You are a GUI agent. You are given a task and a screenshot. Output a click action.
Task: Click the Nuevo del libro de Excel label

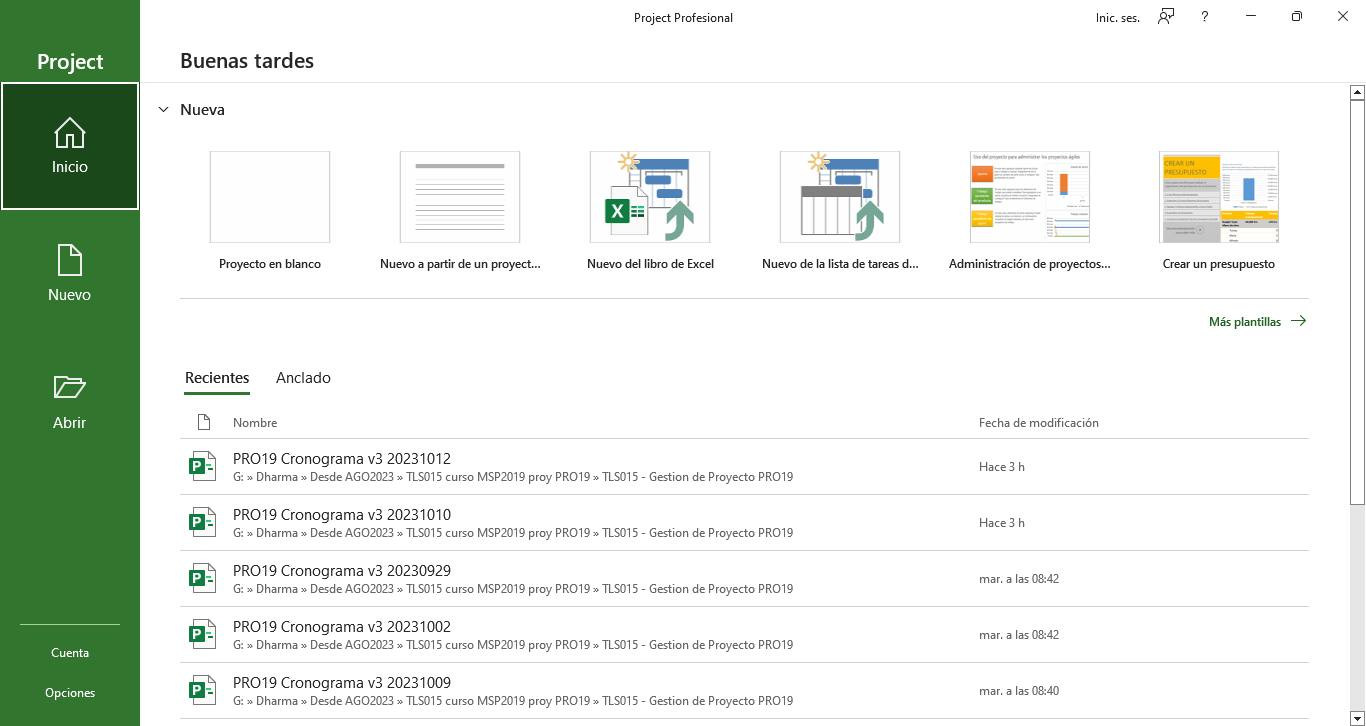pyautogui.click(x=650, y=264)
